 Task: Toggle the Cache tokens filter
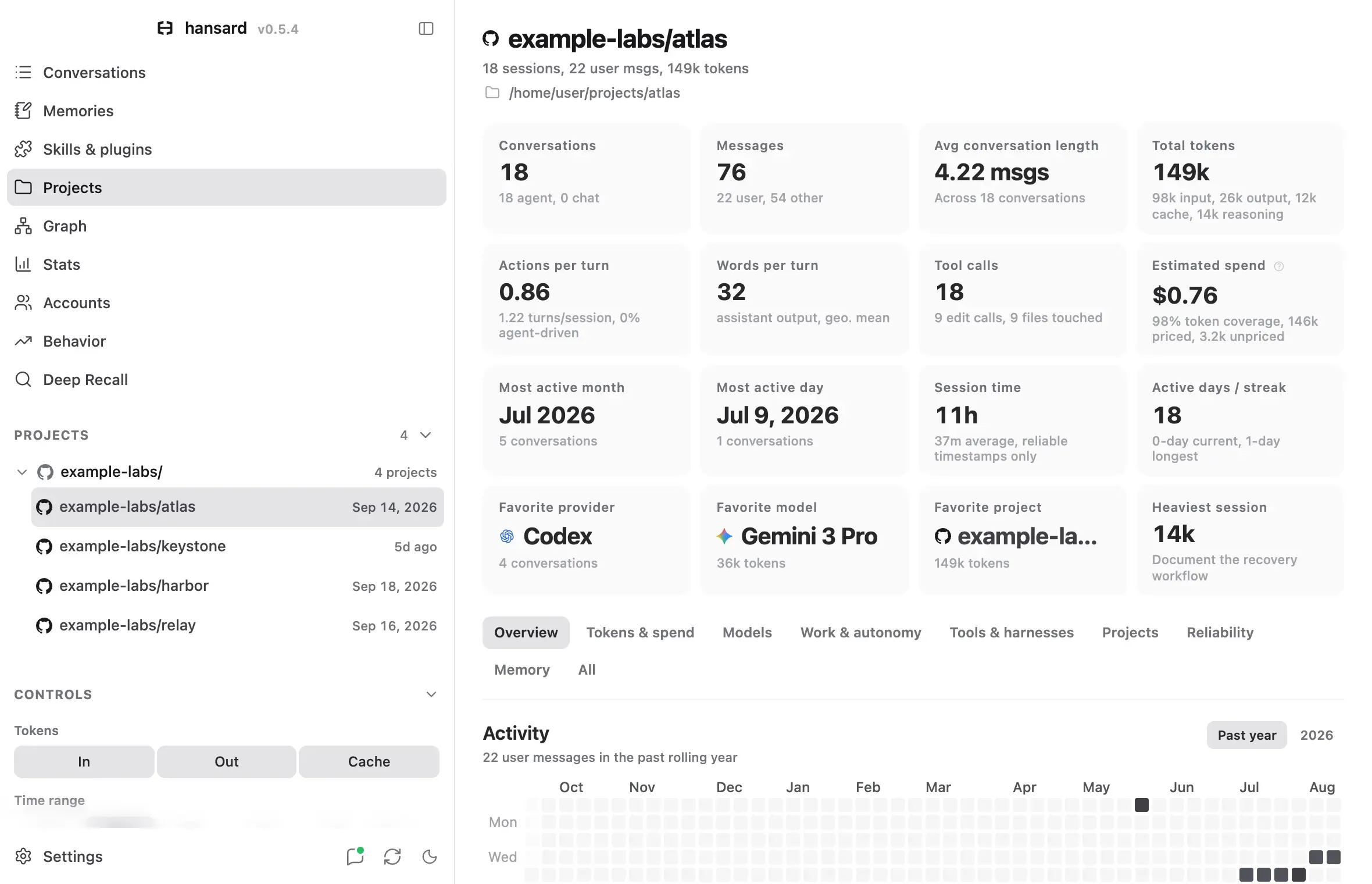(x=369, y=761)
